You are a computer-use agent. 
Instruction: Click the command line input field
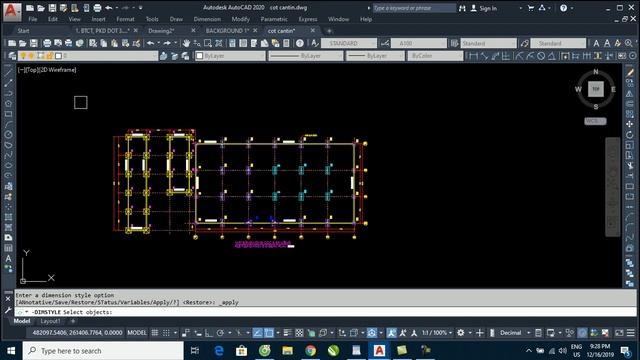click(325, 312)
